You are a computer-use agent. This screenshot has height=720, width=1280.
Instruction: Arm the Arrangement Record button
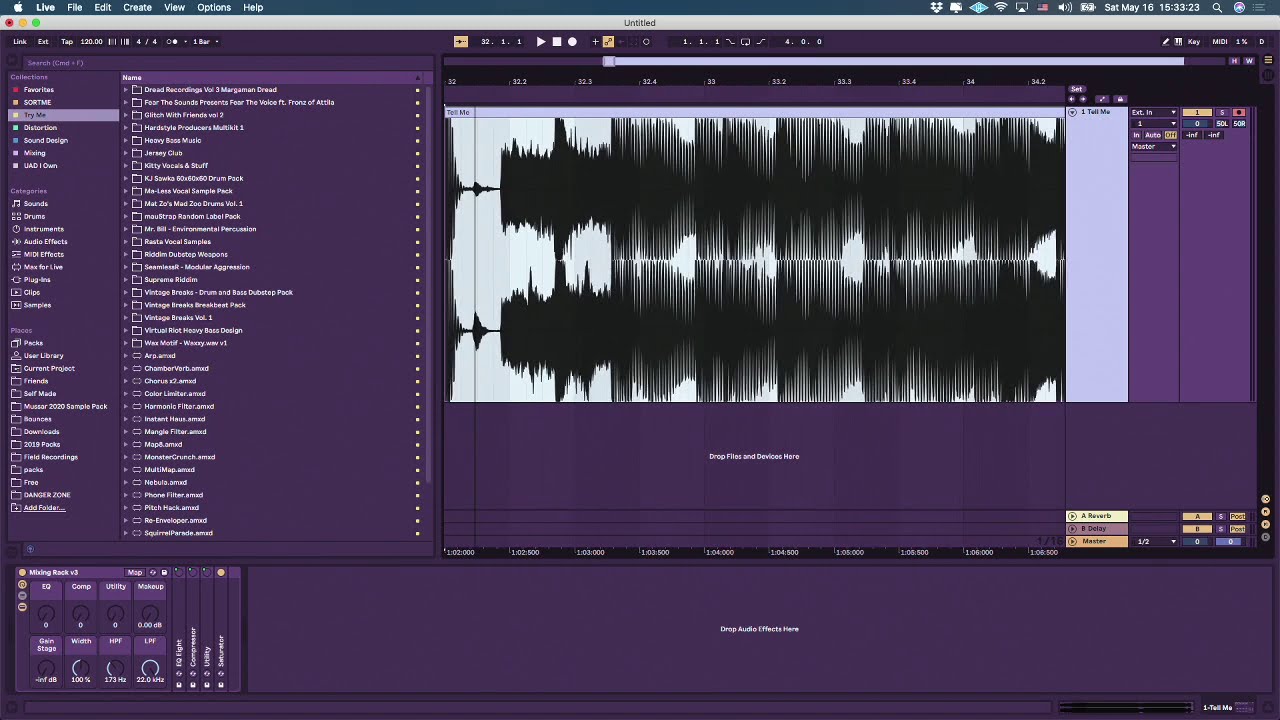pyautogui.click(x=572, y=42)
